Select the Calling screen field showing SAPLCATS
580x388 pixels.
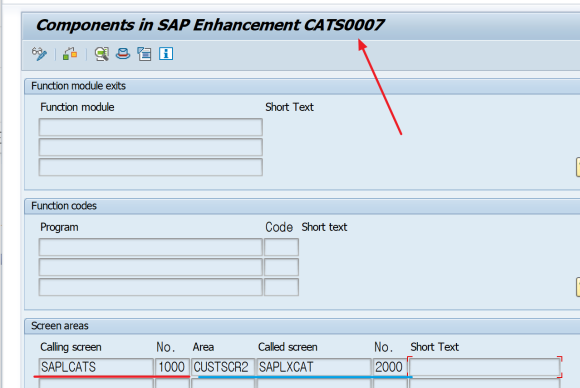pyautogui.click(x=96, y=367)
